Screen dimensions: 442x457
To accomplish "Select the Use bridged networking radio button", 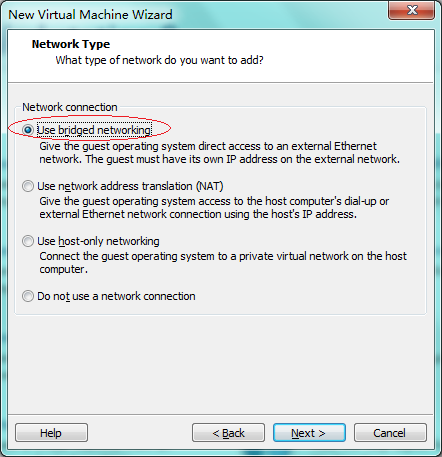I will [x=28, y=130].
